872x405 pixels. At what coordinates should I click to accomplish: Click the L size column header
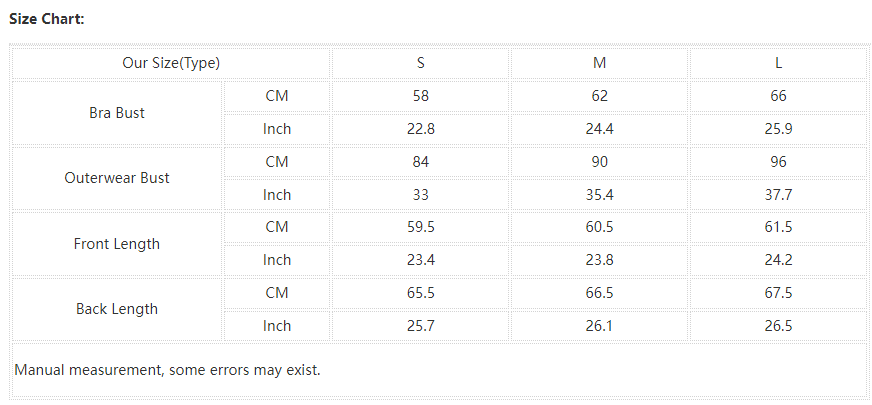[778, 63]
